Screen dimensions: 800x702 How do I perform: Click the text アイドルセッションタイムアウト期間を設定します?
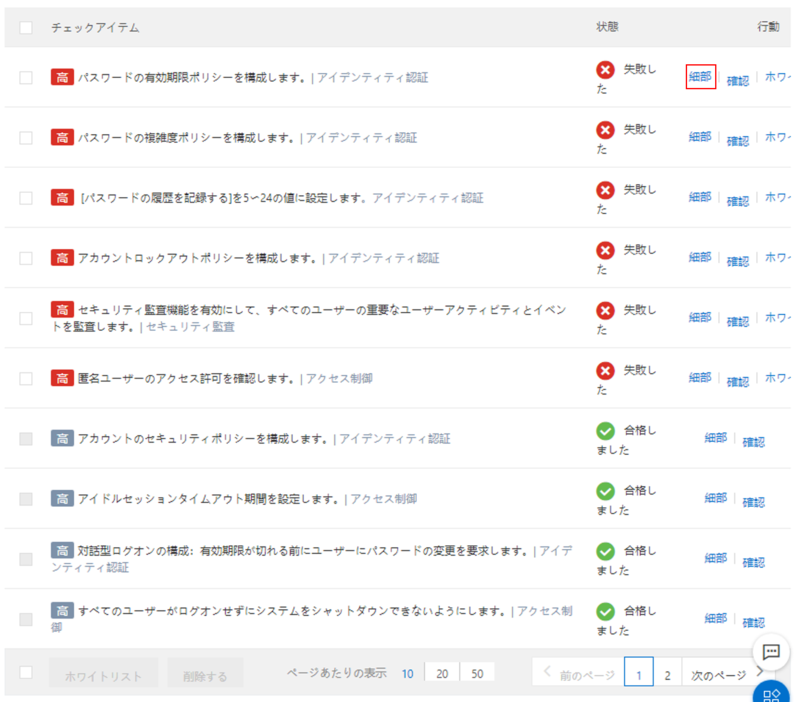point(208,499)
